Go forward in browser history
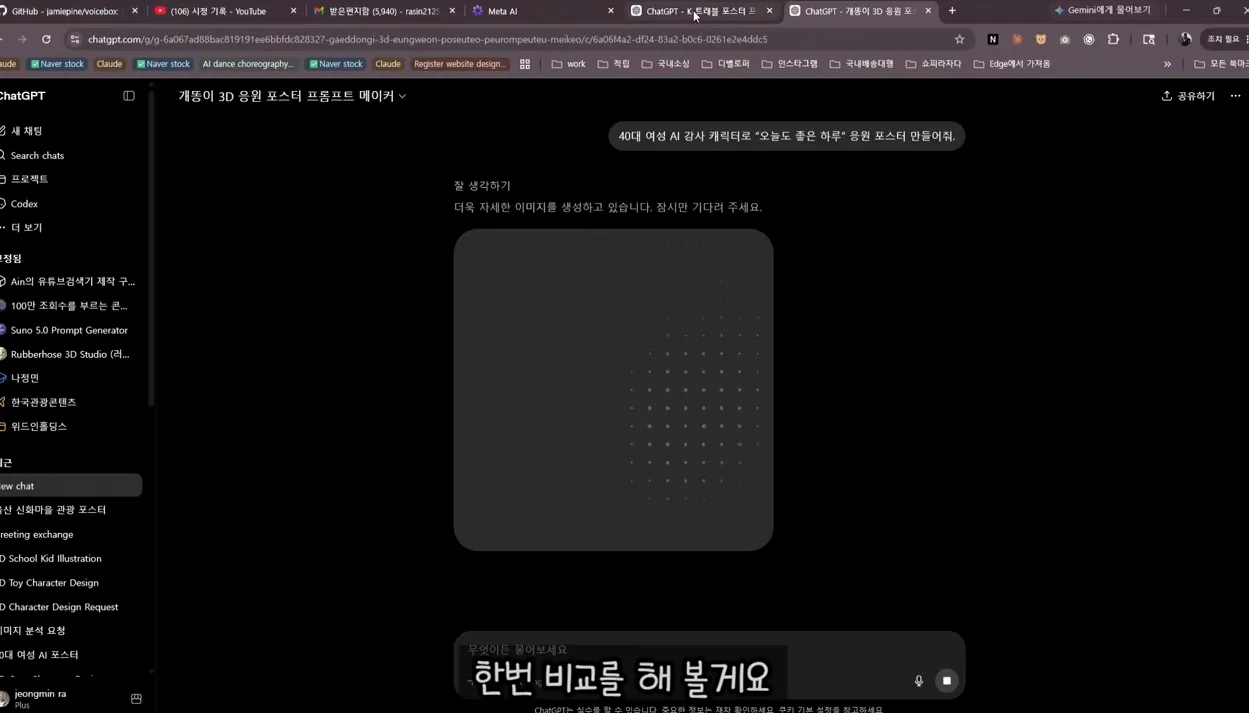 pyautogui.click(x=22, y=39)
